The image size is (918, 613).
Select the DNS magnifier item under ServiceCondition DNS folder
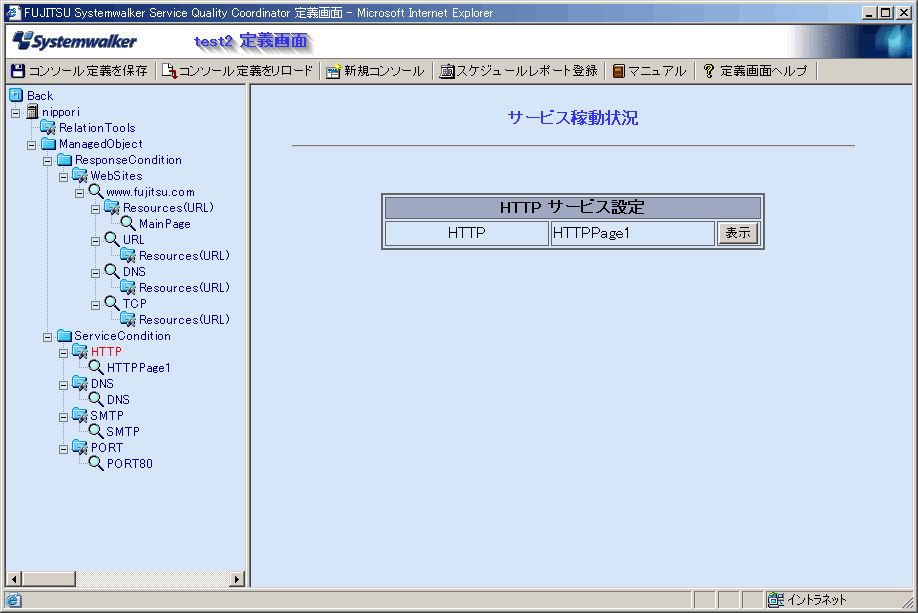coord(118,399)
